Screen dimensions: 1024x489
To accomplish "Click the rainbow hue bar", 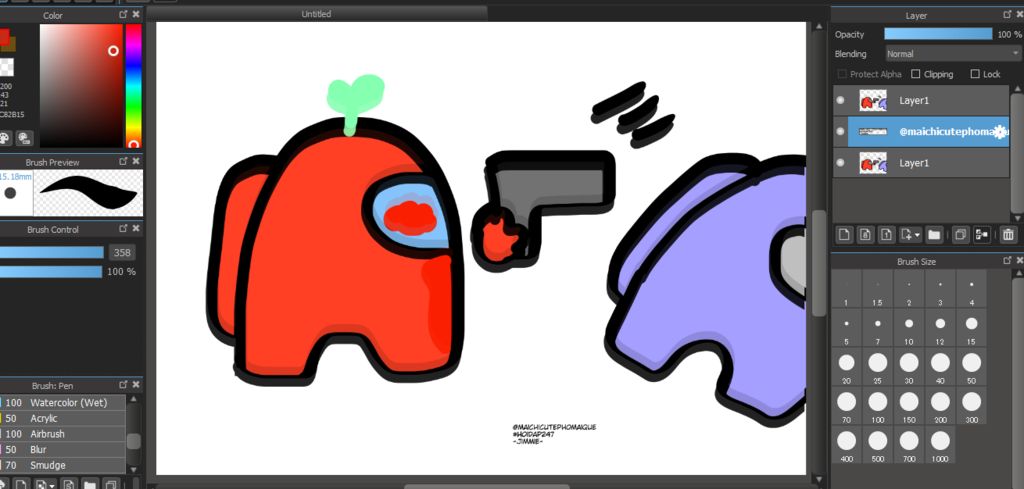I will tap(133, 86).
